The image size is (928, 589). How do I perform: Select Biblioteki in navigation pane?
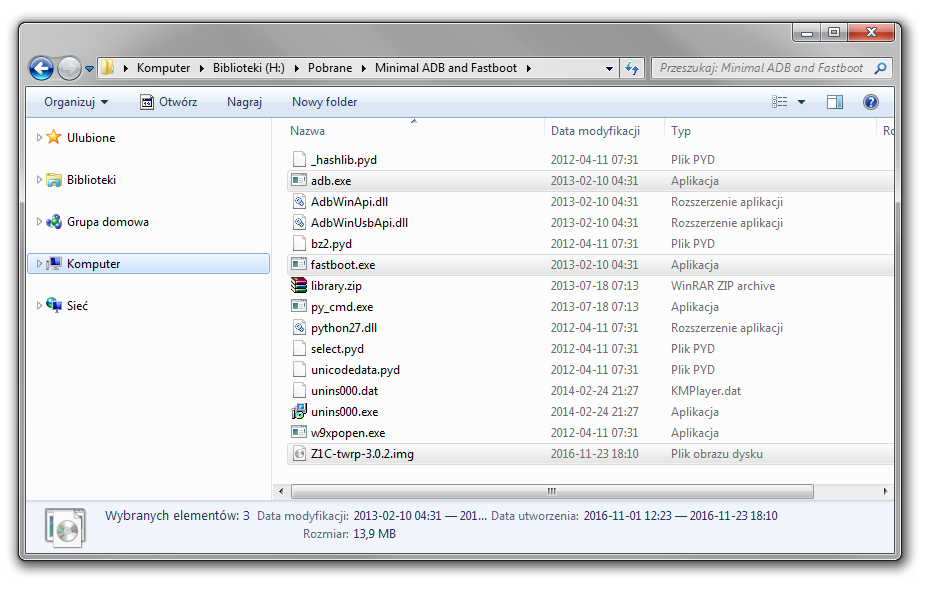[91, 179]
